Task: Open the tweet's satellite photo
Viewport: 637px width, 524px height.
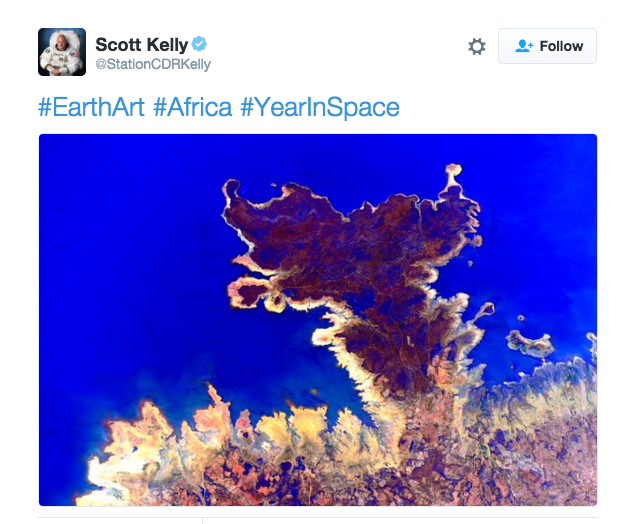Action: [x=318, y=320]
